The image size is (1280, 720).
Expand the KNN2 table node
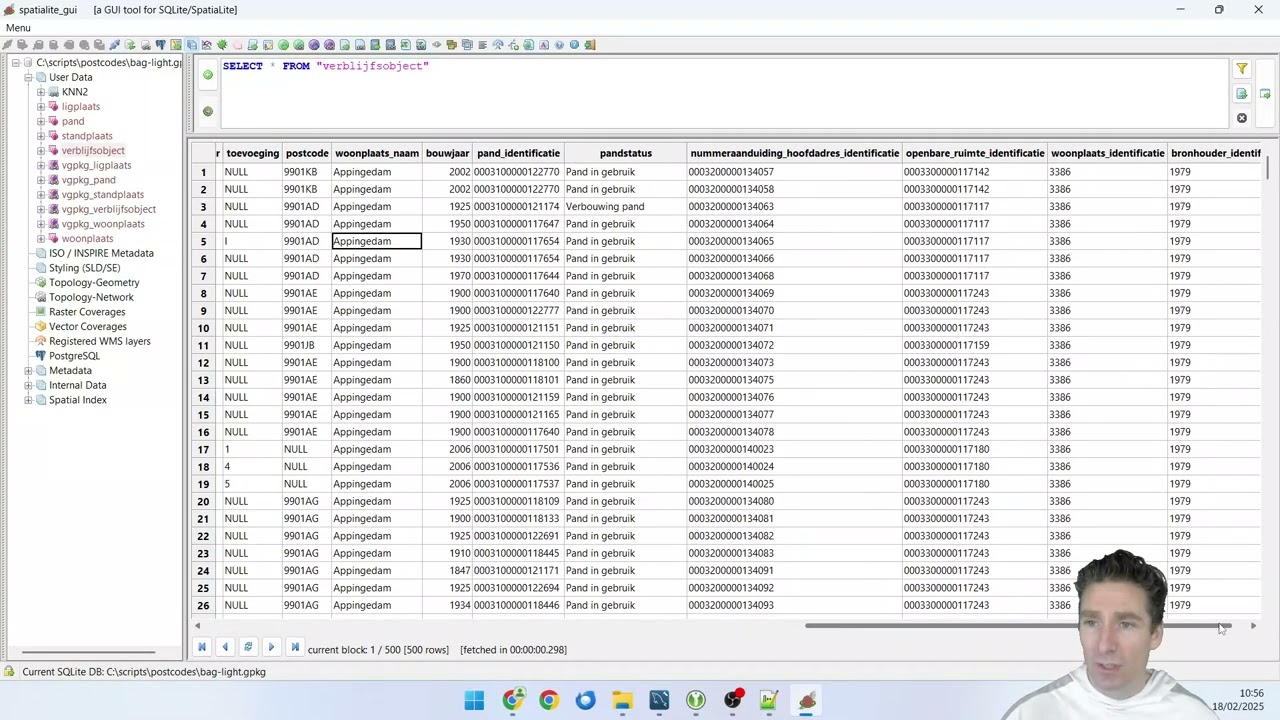pos(41,92)
